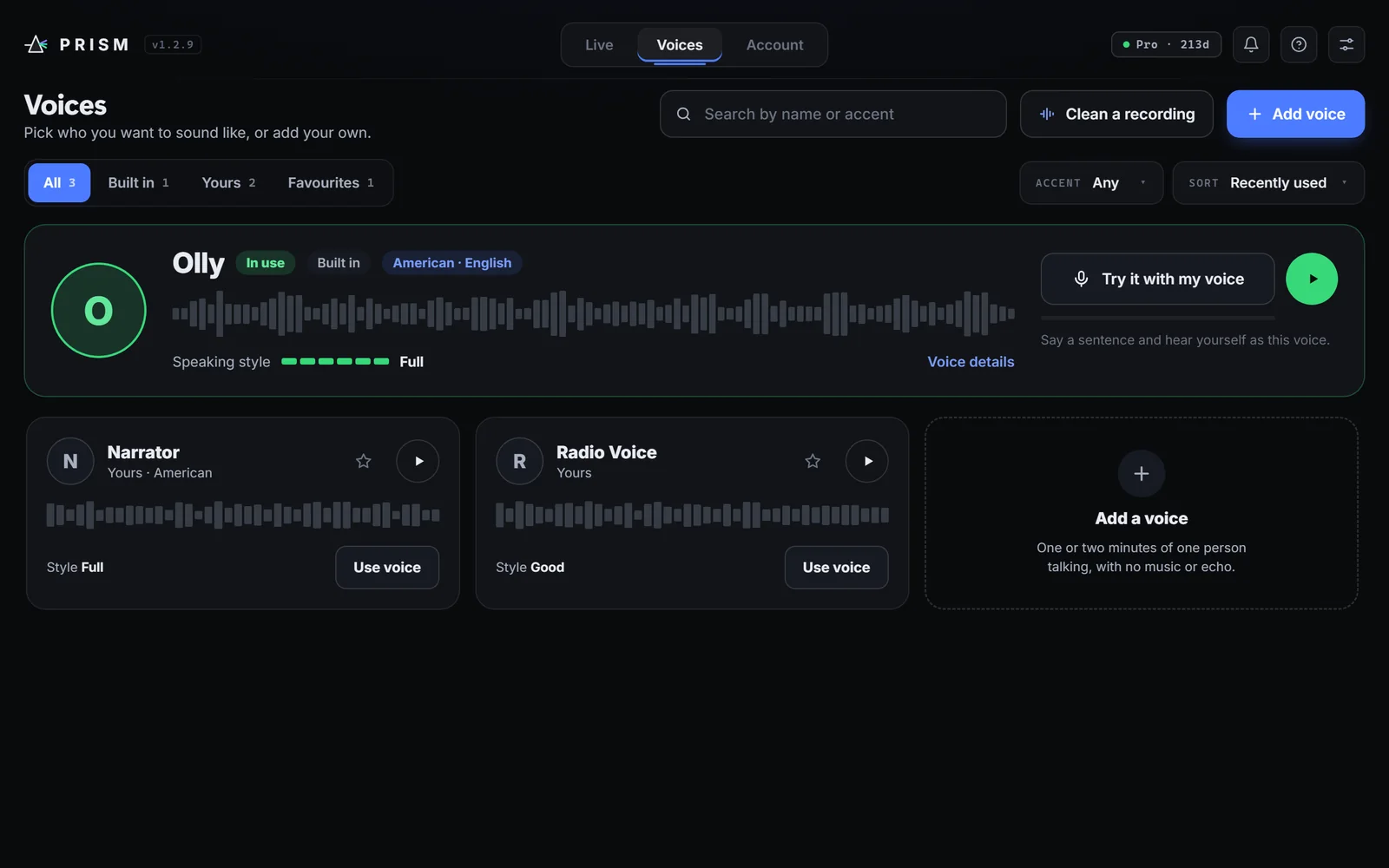
Task: Click the Narrator voice name
Action: (143, 452)
